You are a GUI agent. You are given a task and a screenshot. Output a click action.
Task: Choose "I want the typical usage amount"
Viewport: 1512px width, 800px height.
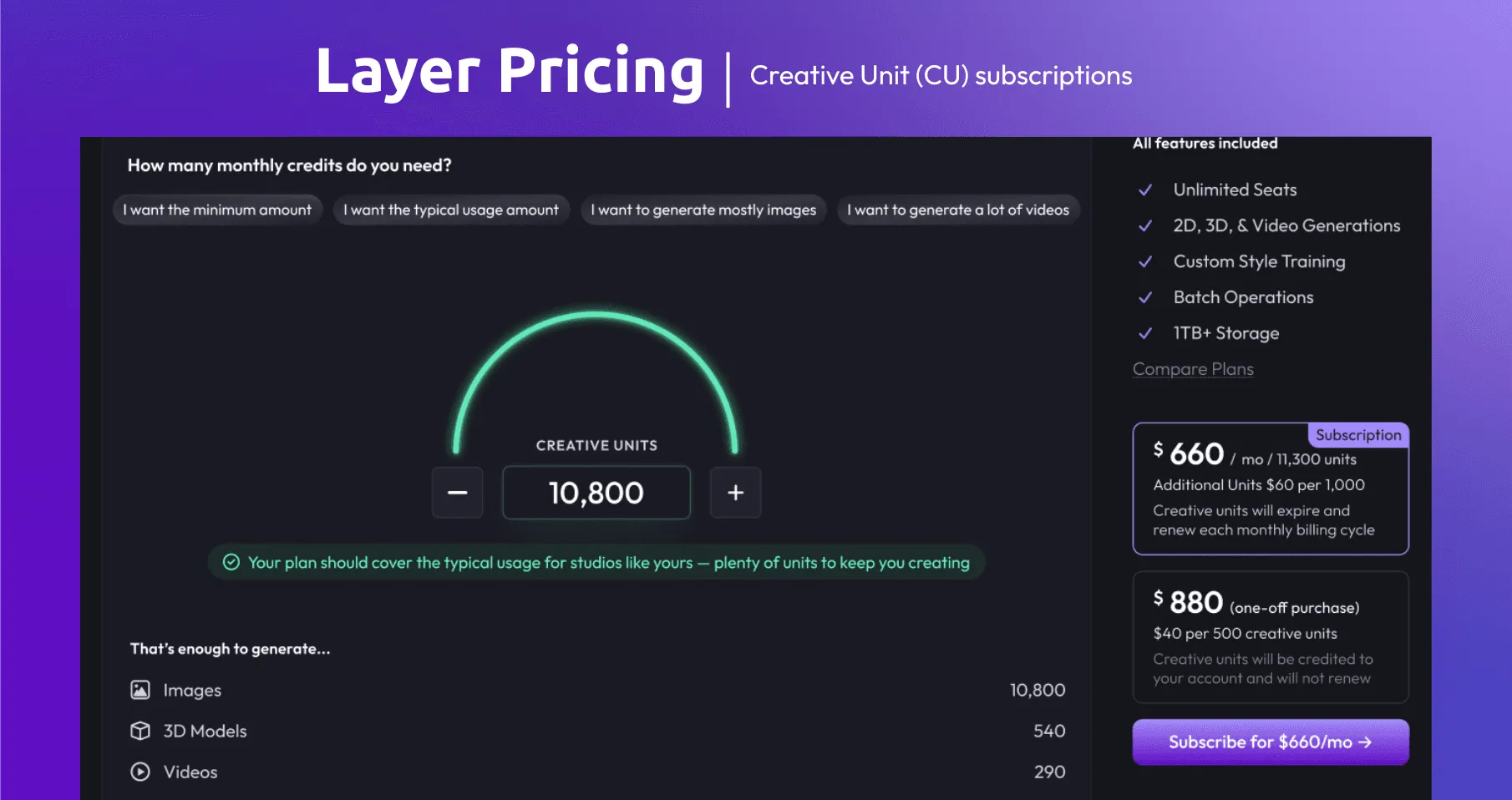(x=451, y=210)
